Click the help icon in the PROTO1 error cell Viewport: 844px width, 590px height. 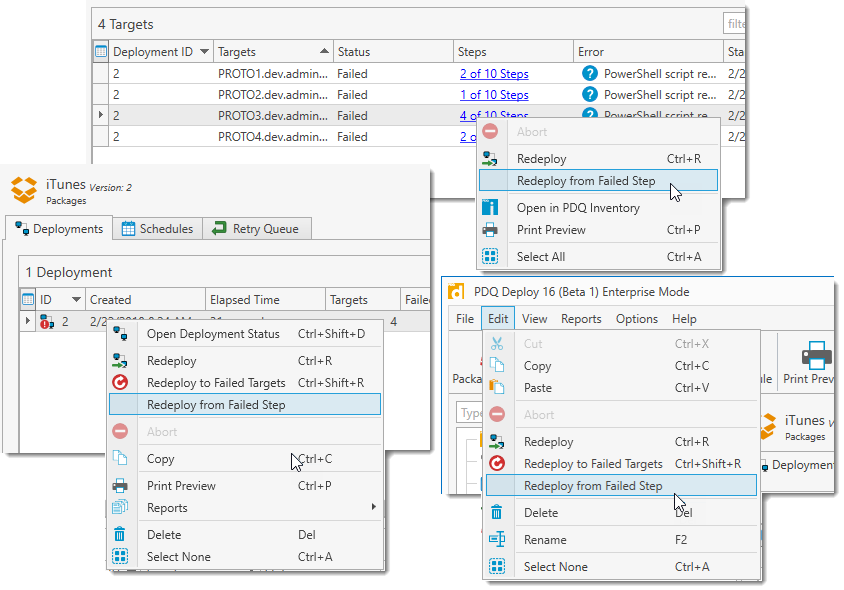click(x=590, y=73)
